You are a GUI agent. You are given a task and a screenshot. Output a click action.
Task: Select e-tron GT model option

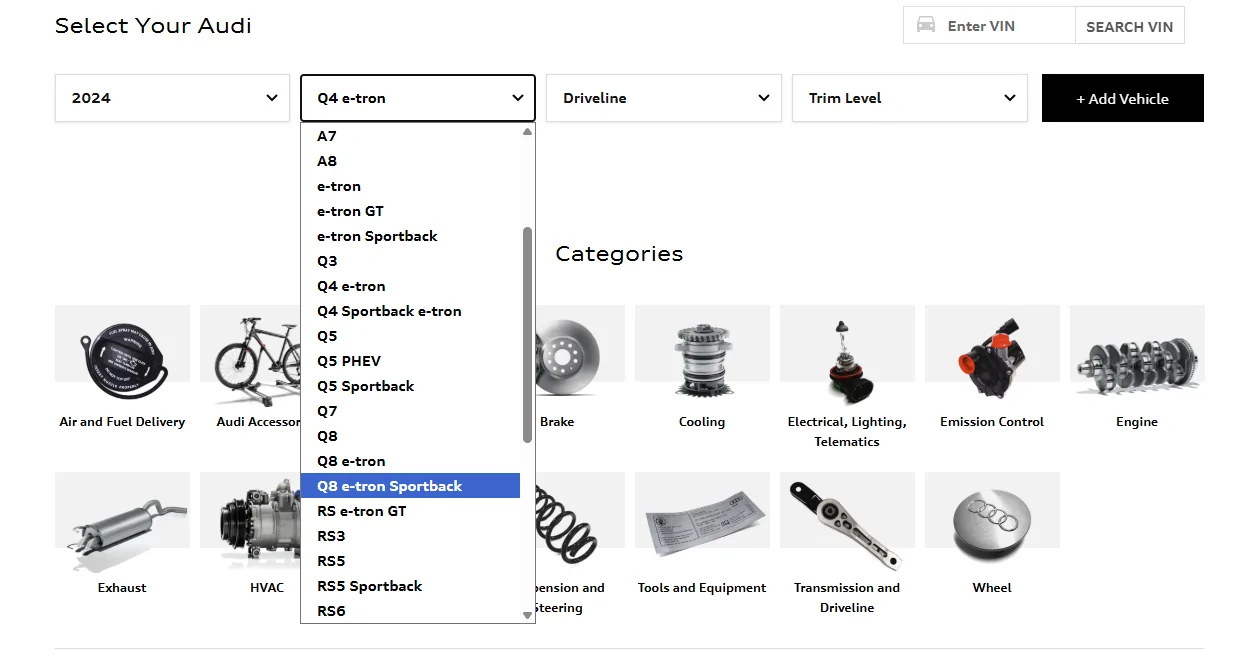click(x=350, y=211)
